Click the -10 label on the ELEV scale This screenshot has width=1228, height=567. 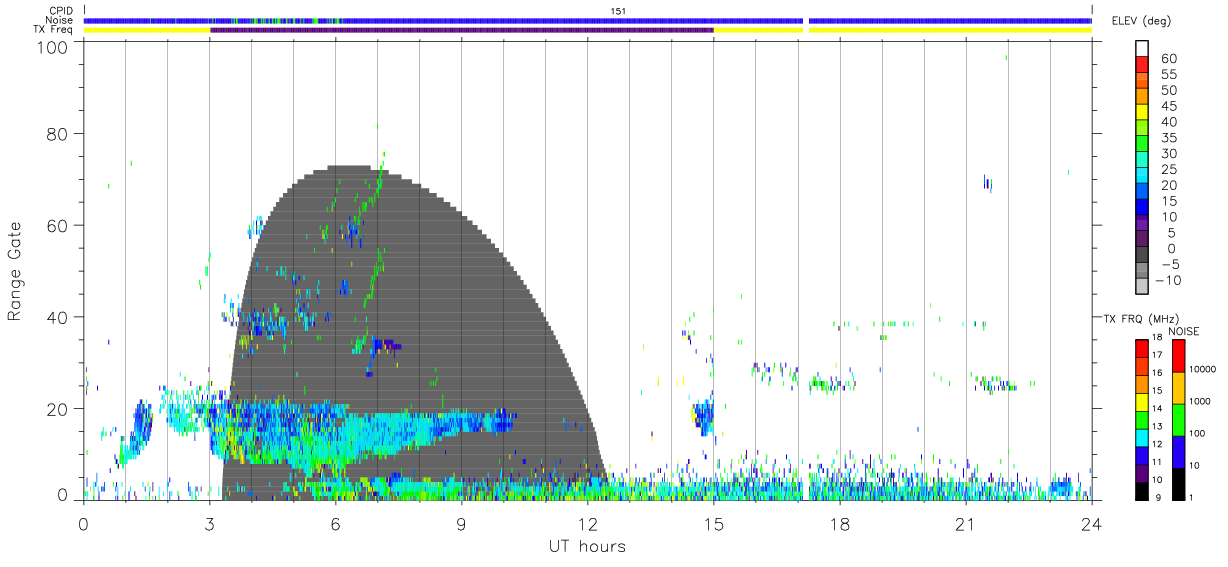[1171, 280]
